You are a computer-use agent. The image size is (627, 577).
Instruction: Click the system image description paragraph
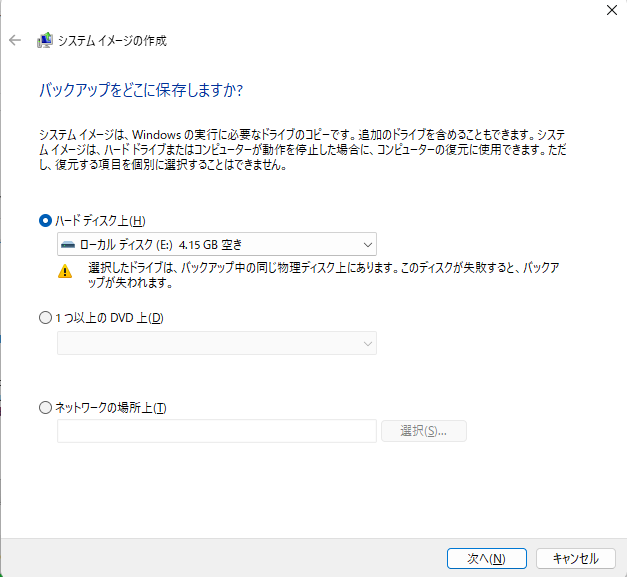[303, 150]
